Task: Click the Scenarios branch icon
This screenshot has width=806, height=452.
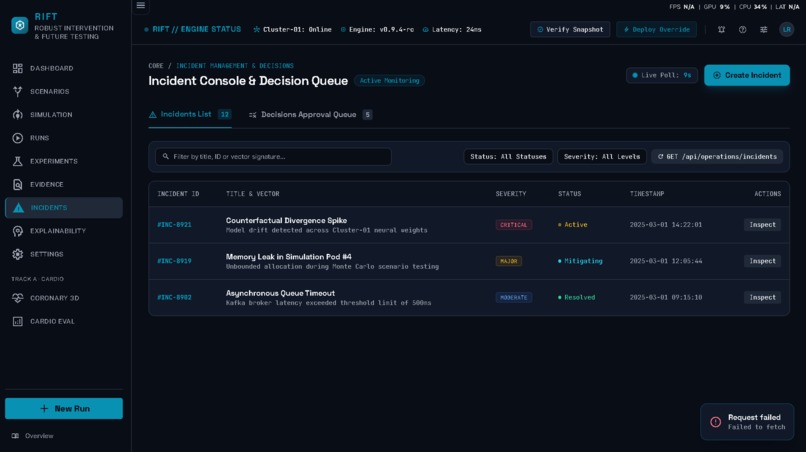Action: [x=17, y=92]
